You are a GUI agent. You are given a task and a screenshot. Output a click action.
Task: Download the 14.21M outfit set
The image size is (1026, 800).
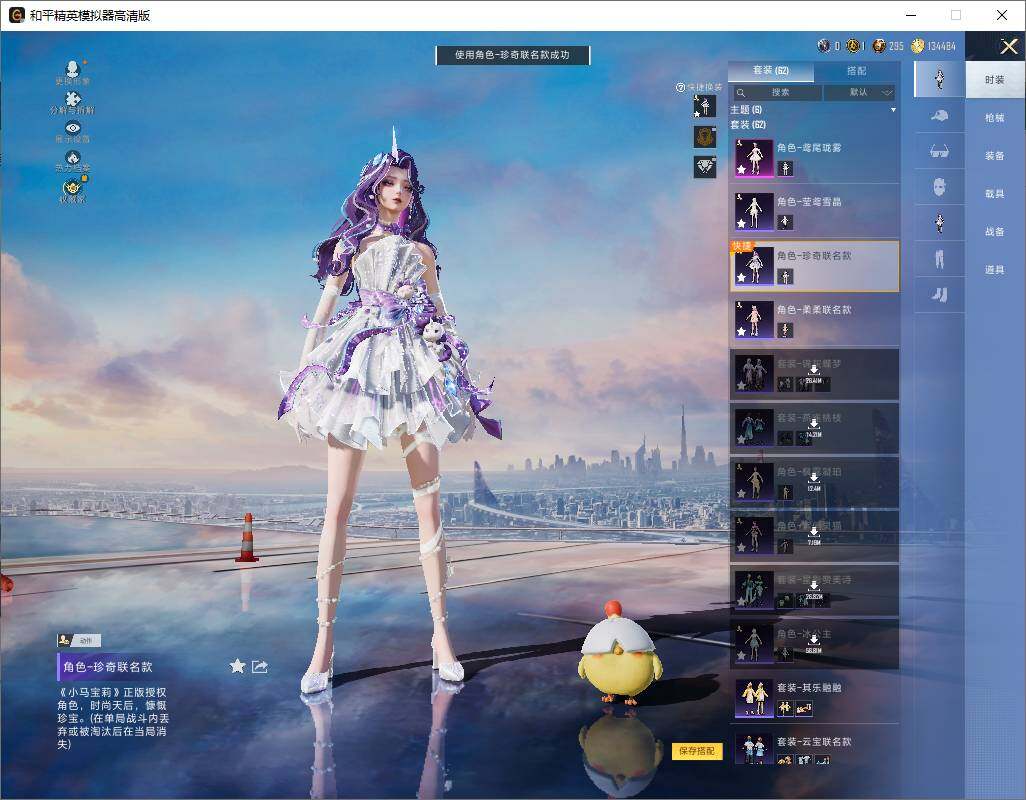point(813,428)
